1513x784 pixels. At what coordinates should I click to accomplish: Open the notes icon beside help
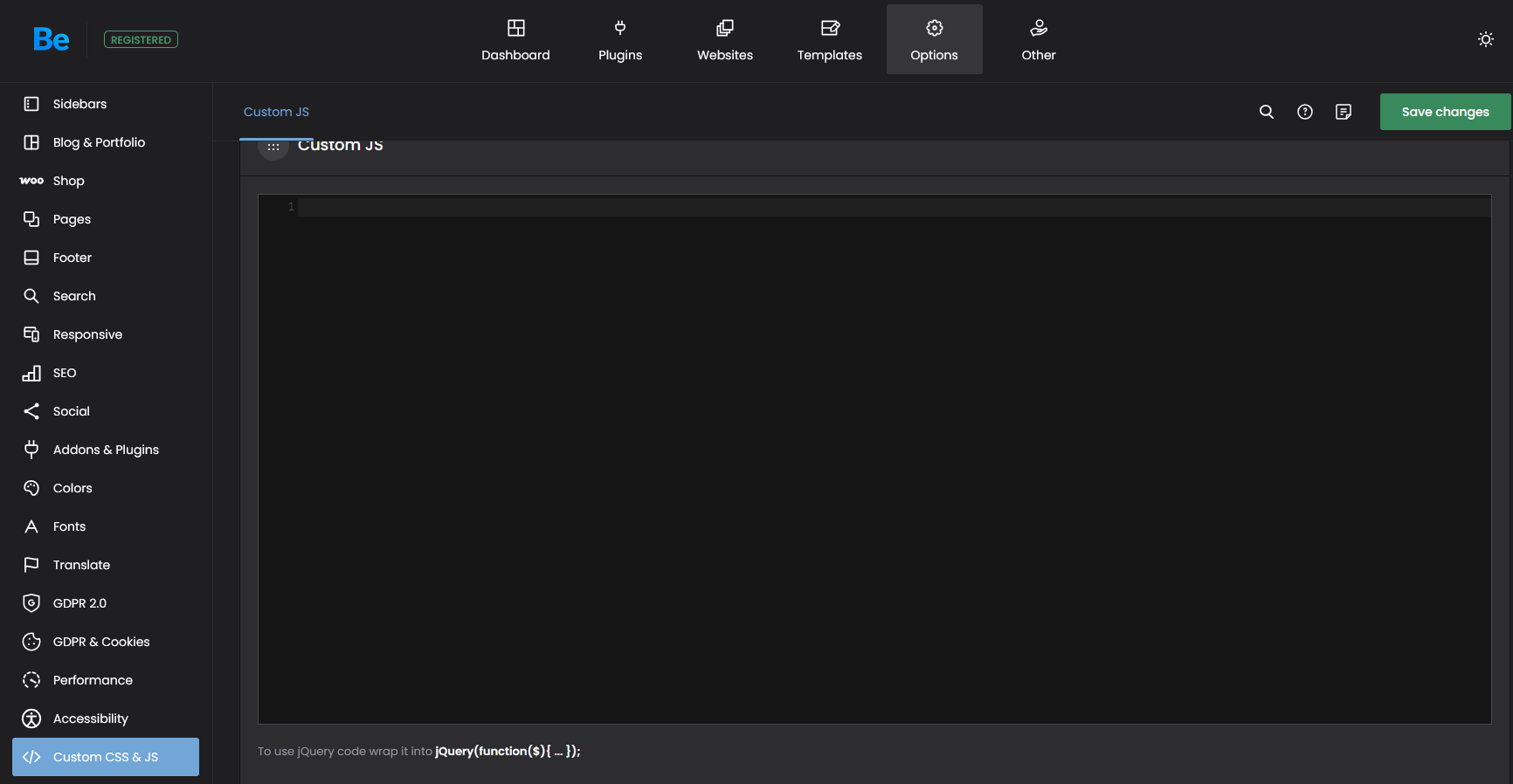point(1343,112)
